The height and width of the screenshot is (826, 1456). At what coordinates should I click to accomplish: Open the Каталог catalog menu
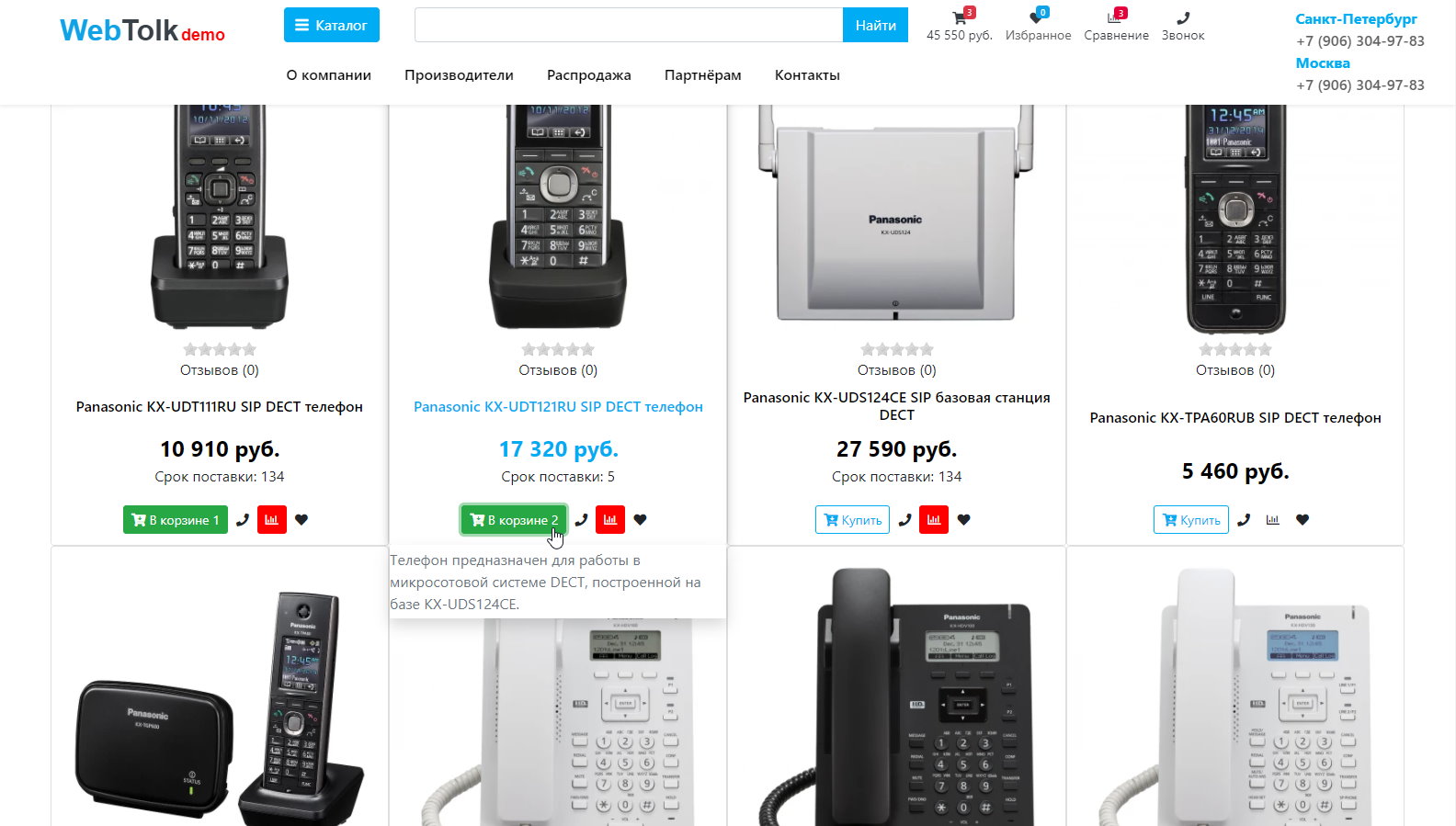(x=331, y=25)
